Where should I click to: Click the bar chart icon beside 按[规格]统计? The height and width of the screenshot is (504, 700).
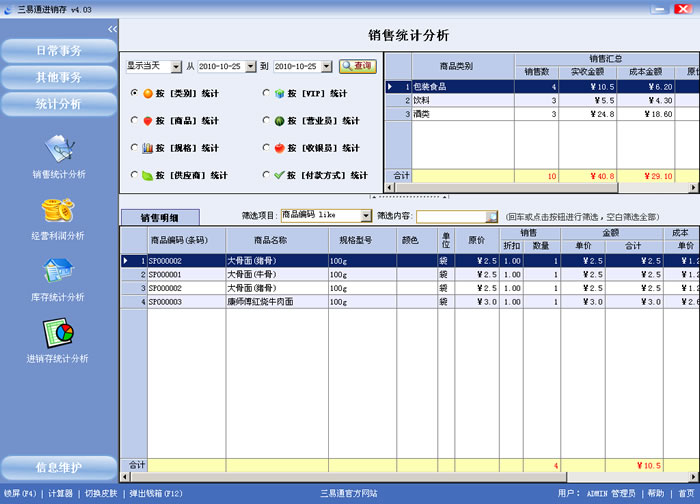148,148
